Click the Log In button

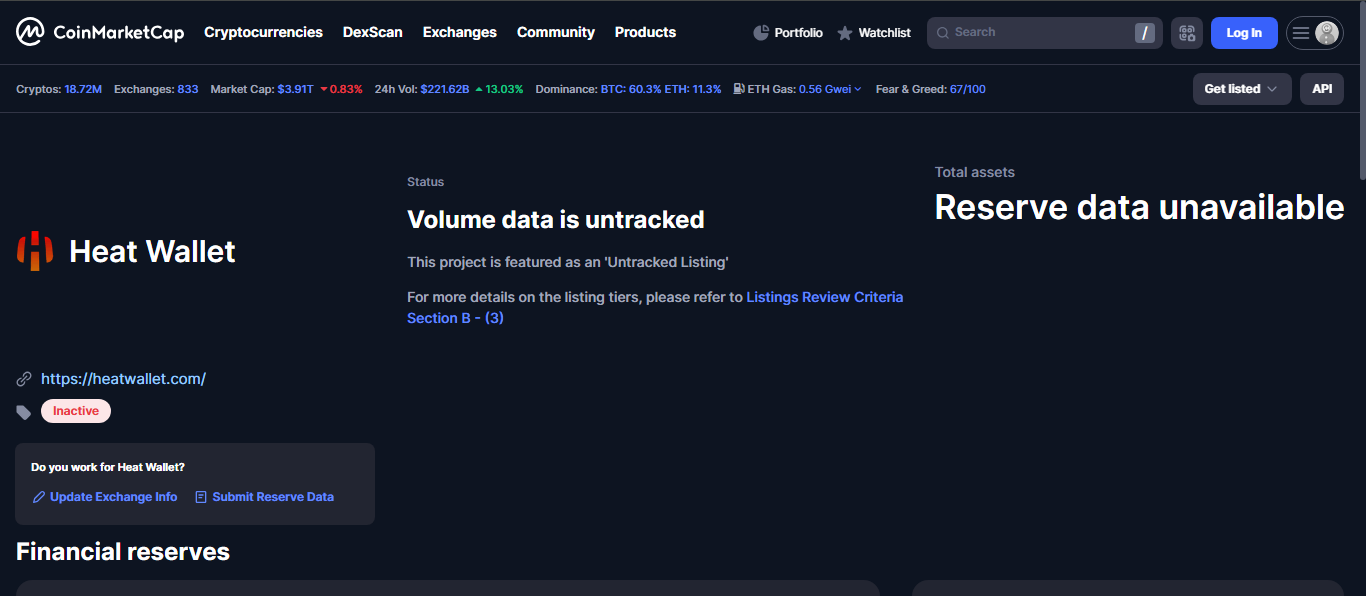pos(1244,33)
